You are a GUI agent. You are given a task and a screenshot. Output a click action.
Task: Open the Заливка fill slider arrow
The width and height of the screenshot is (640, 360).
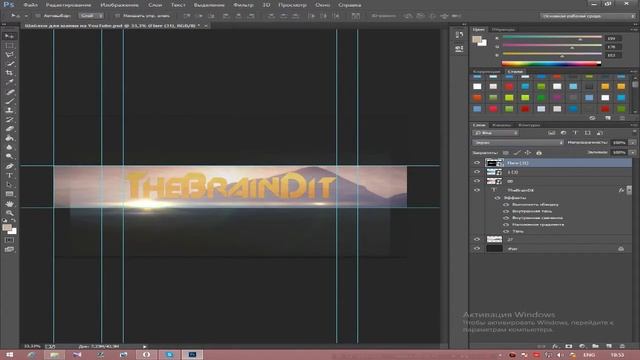pyautogui.click(x=633, y=152)
